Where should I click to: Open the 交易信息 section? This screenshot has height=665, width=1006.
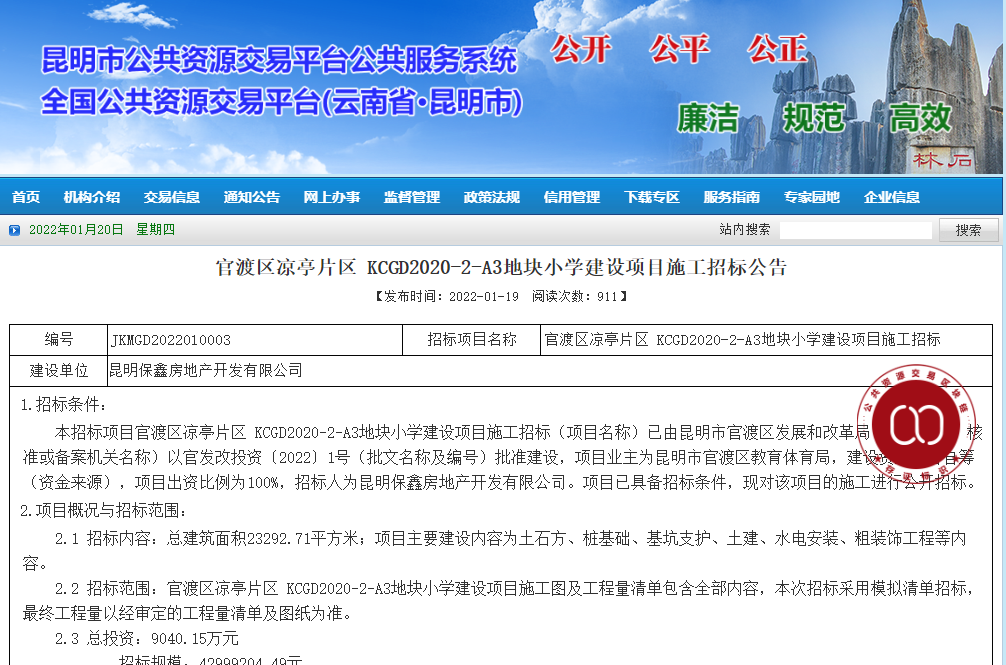click(x=172, y=197)
